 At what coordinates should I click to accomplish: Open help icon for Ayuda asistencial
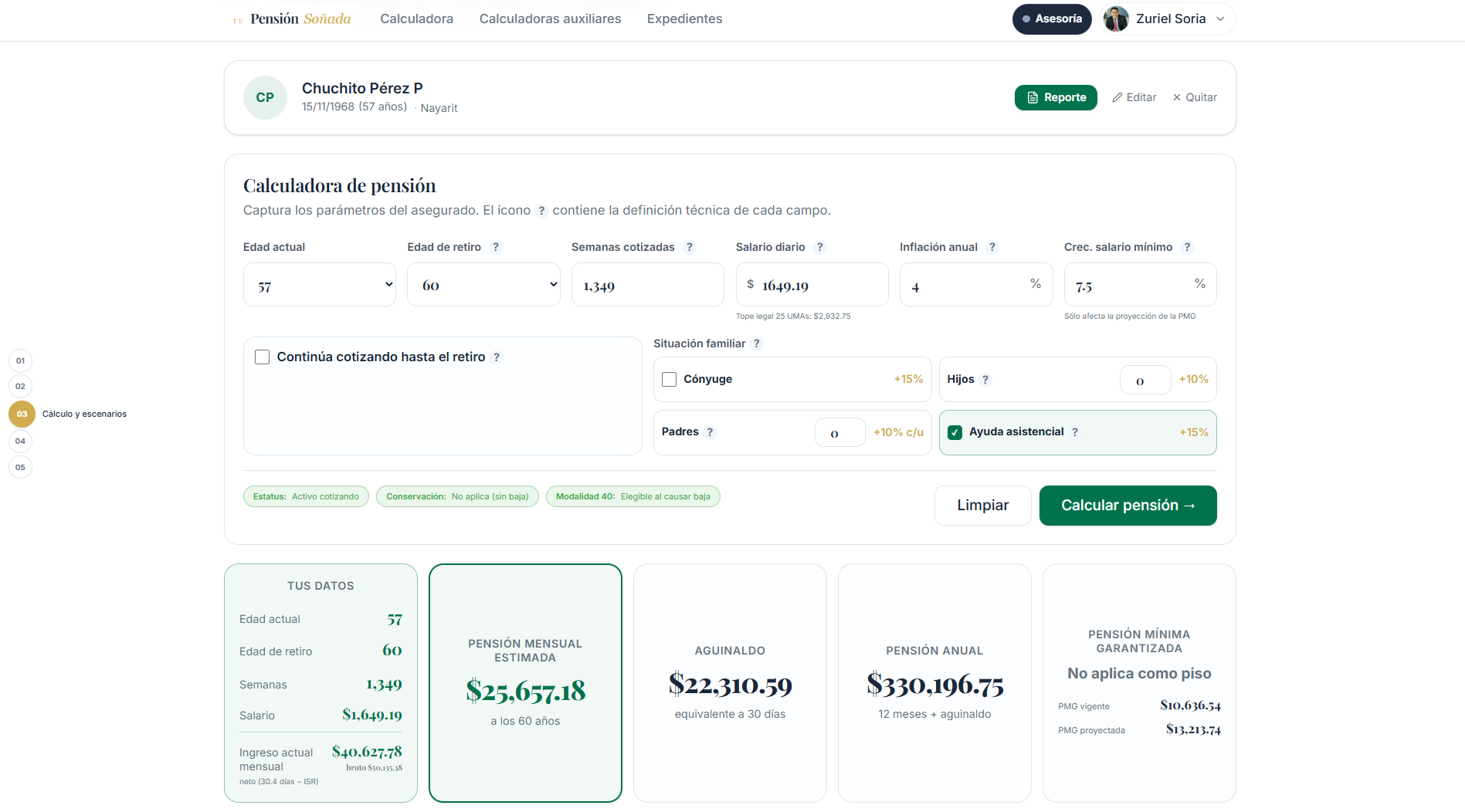[1075, 432]
